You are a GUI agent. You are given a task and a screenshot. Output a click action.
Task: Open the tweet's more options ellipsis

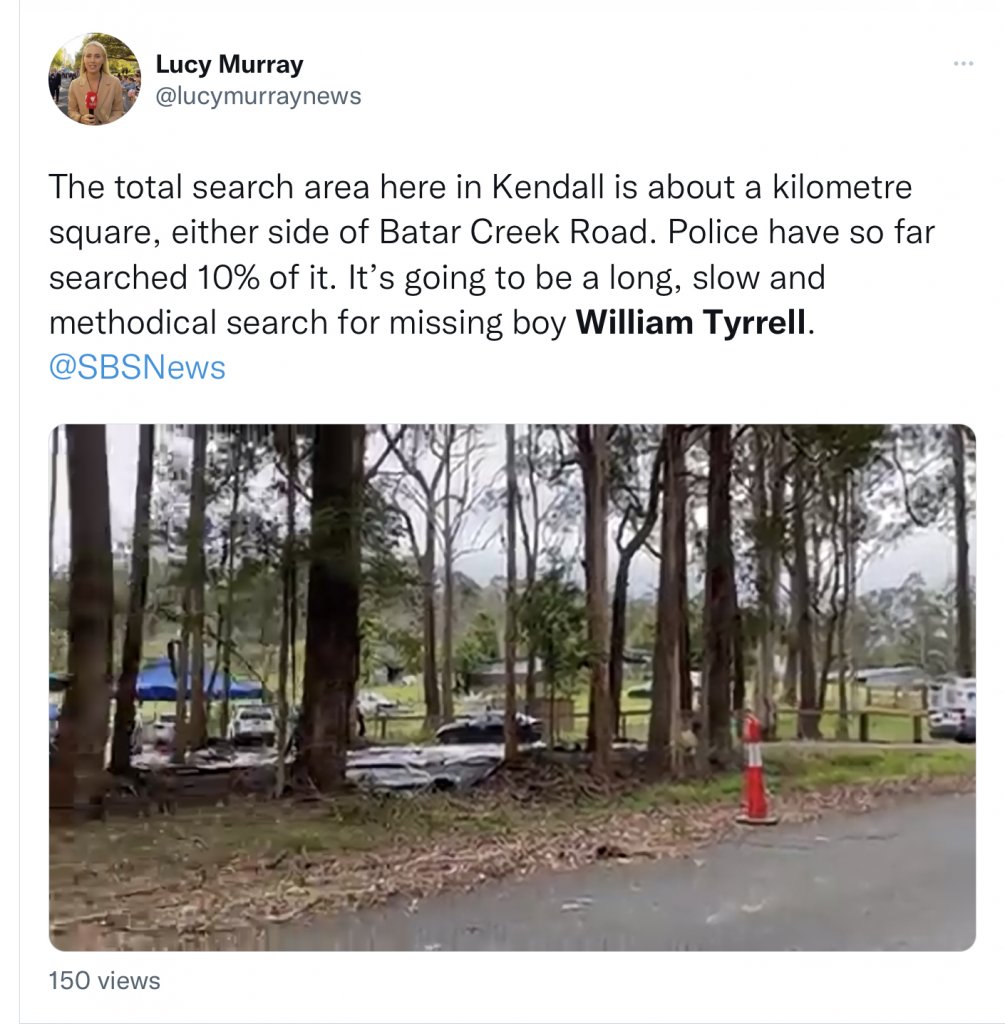click(x=963, y=63)
